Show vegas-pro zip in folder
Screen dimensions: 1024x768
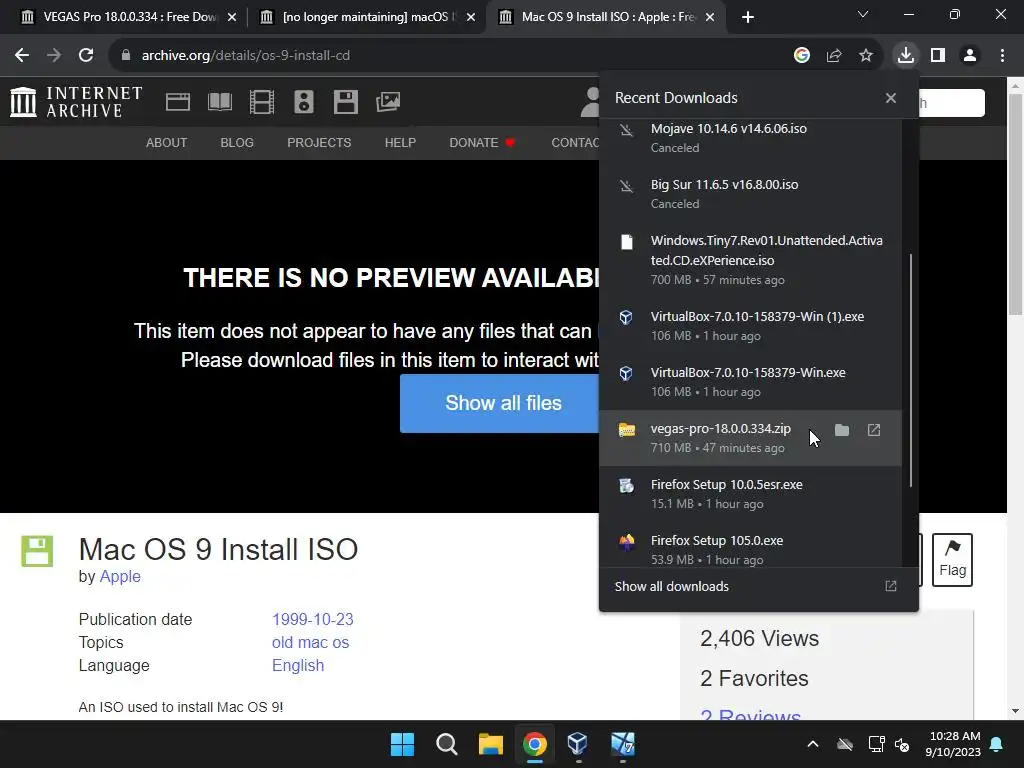pos(842,430)
